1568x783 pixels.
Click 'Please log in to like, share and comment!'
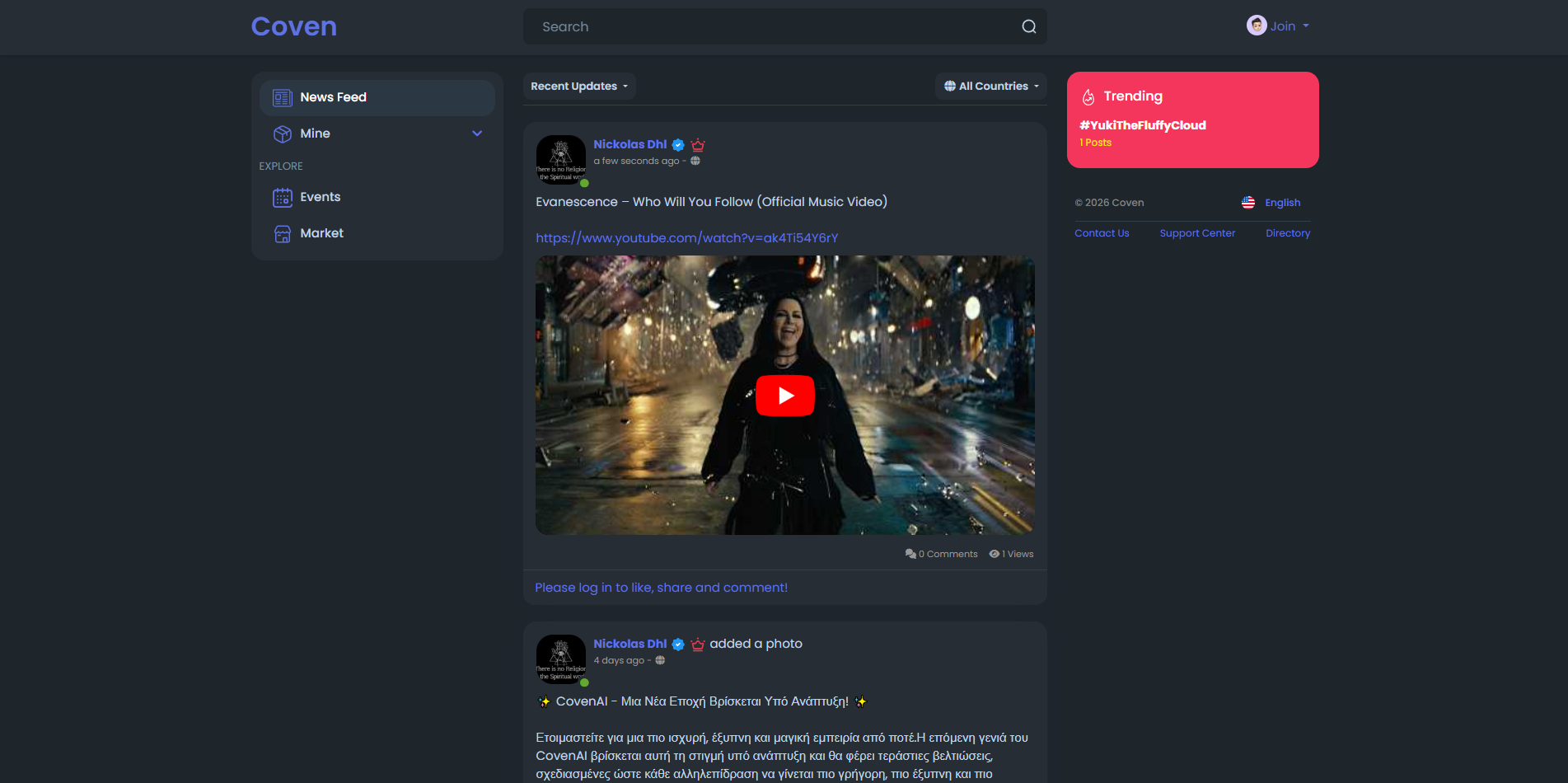[662, 588]
